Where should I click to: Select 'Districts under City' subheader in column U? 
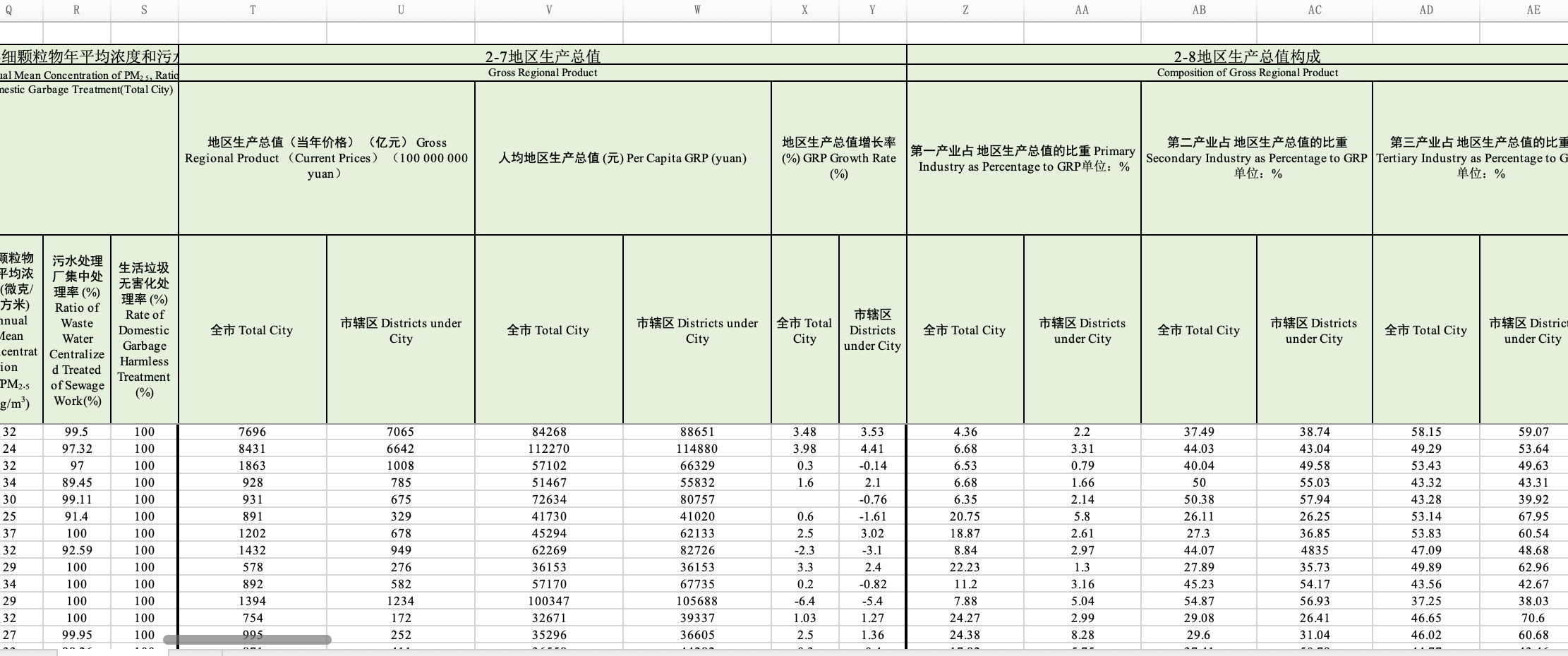point(401,330)
